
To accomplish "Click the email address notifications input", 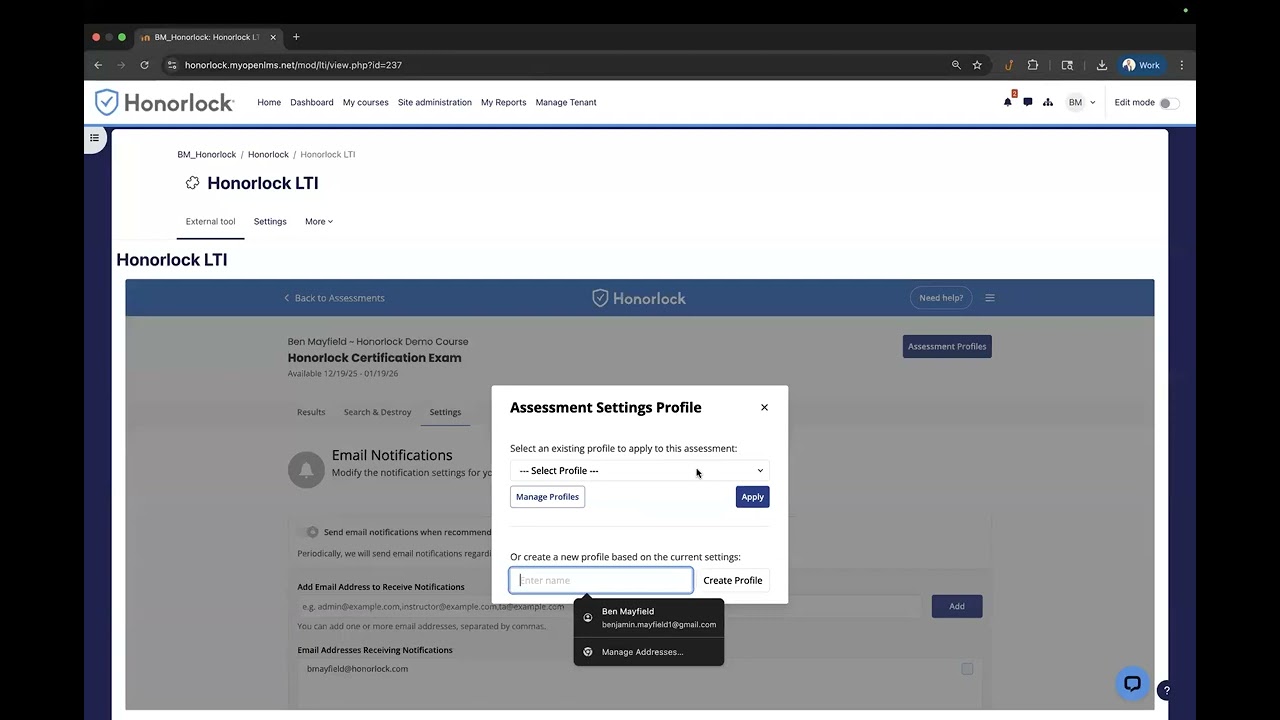I will click(610, 606).
